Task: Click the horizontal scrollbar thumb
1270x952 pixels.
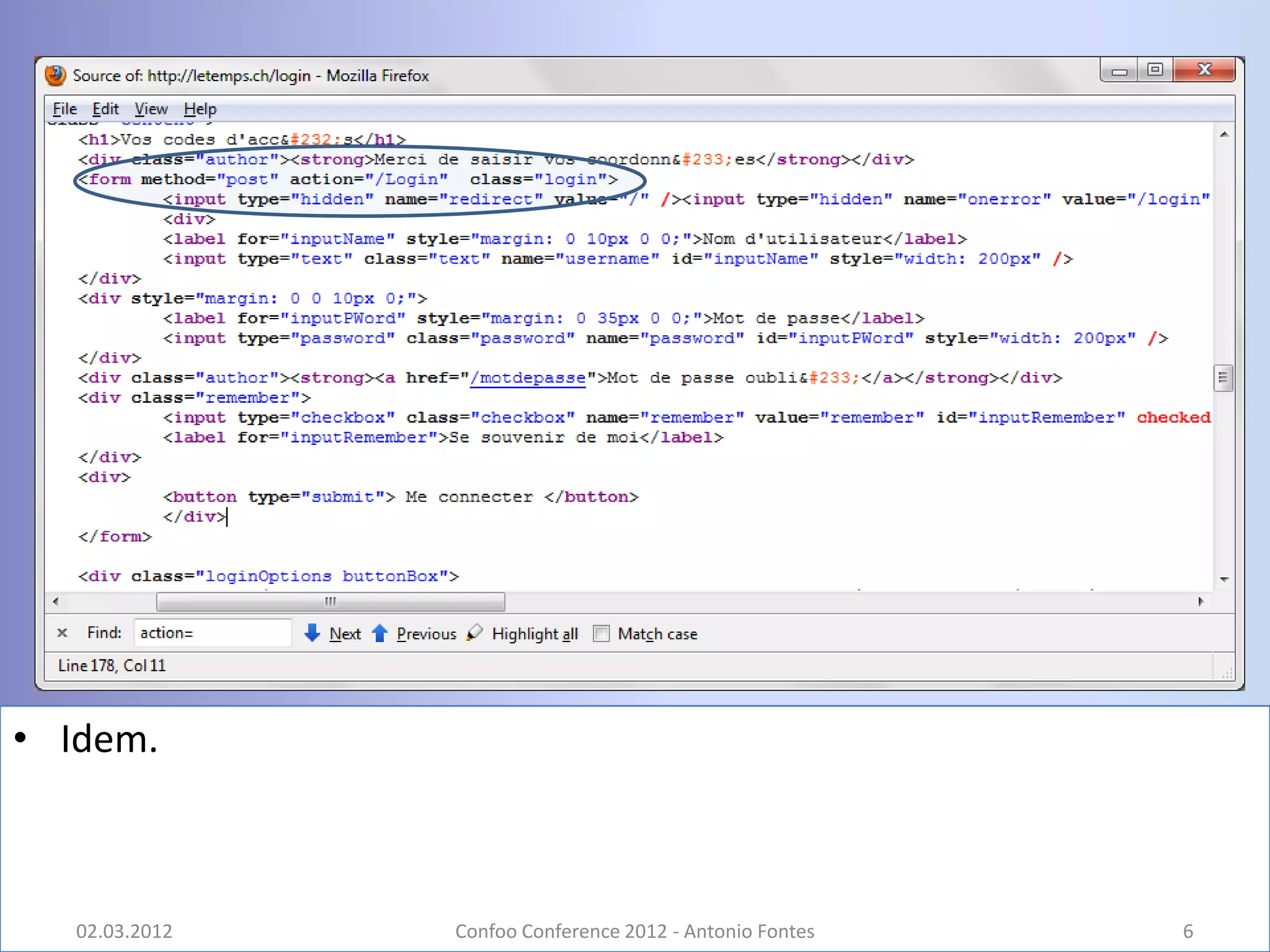Action: point(331,601)
